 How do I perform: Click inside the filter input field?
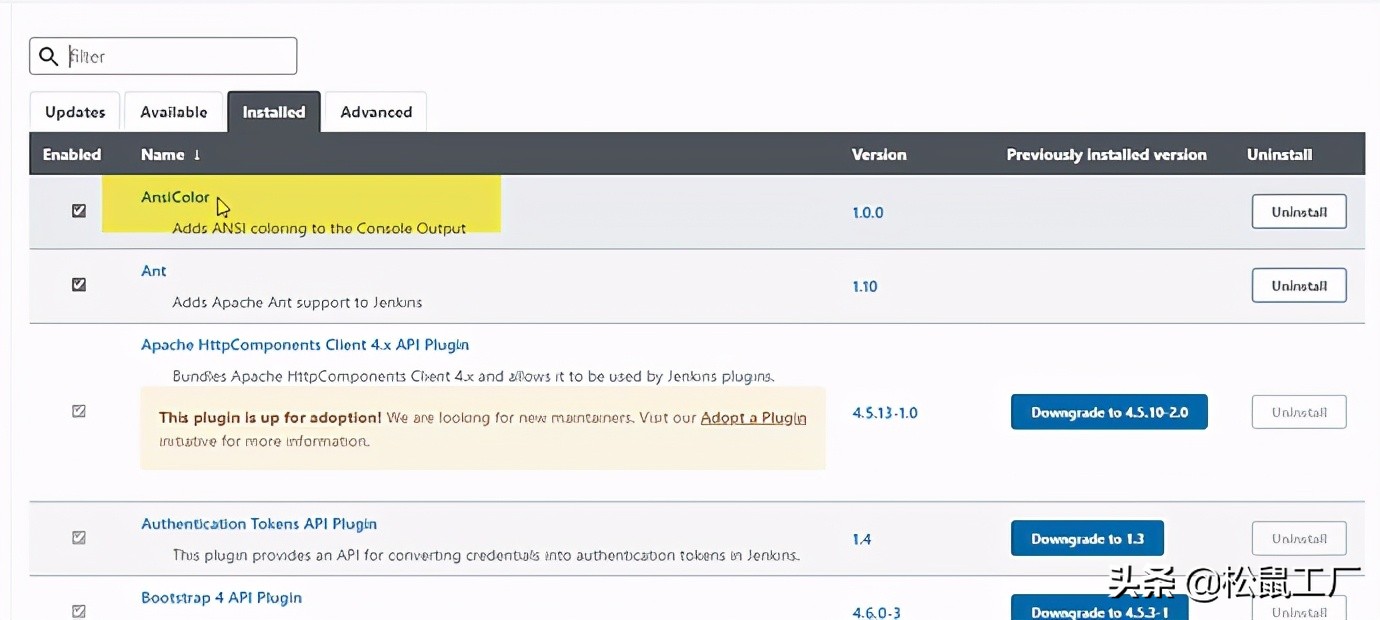pyautogui.click(x=170, y=55)
